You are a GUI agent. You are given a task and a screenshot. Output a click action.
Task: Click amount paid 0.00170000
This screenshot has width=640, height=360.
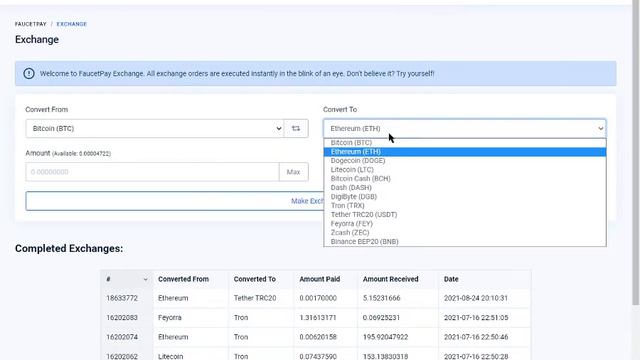pyautogui.click(x=318, y=298)
